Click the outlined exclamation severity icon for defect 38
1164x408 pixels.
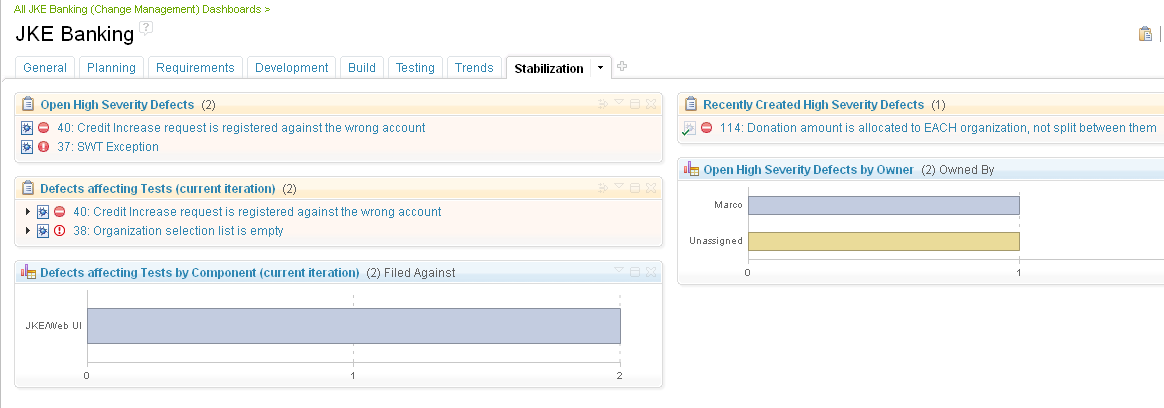coord(60,231)
